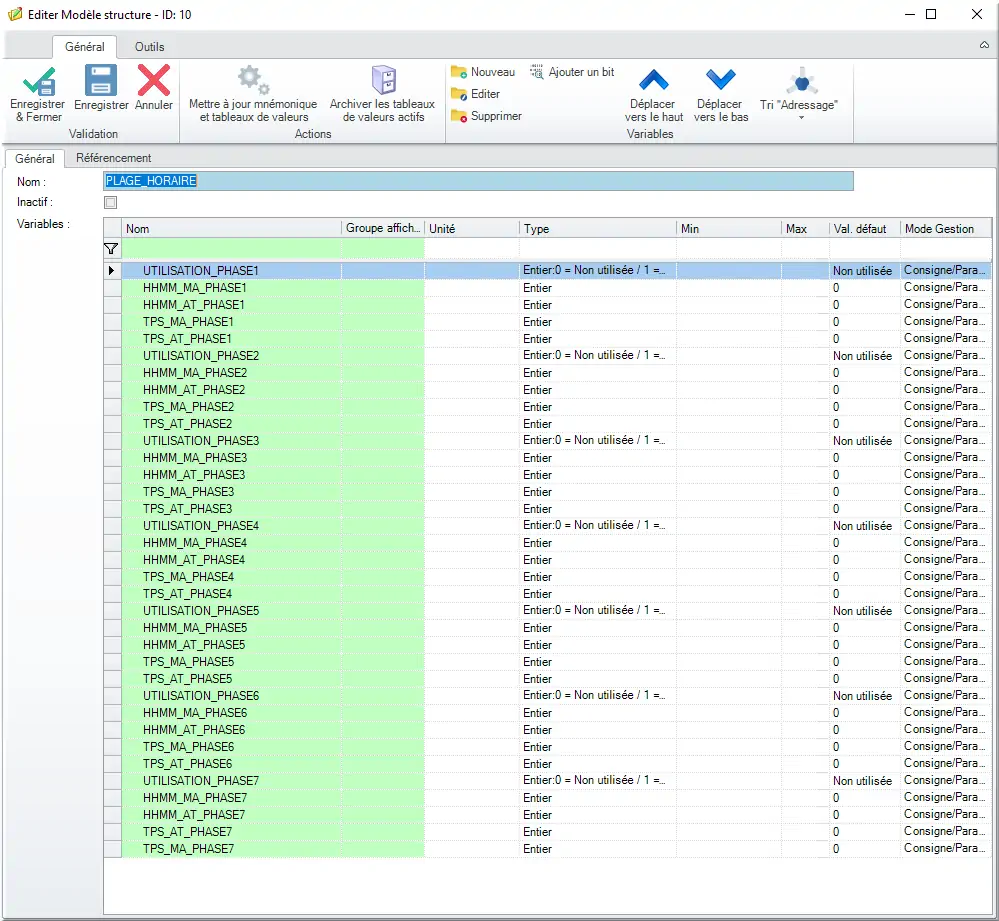Click the Nom filter cell in the filter row

(231, 249)
